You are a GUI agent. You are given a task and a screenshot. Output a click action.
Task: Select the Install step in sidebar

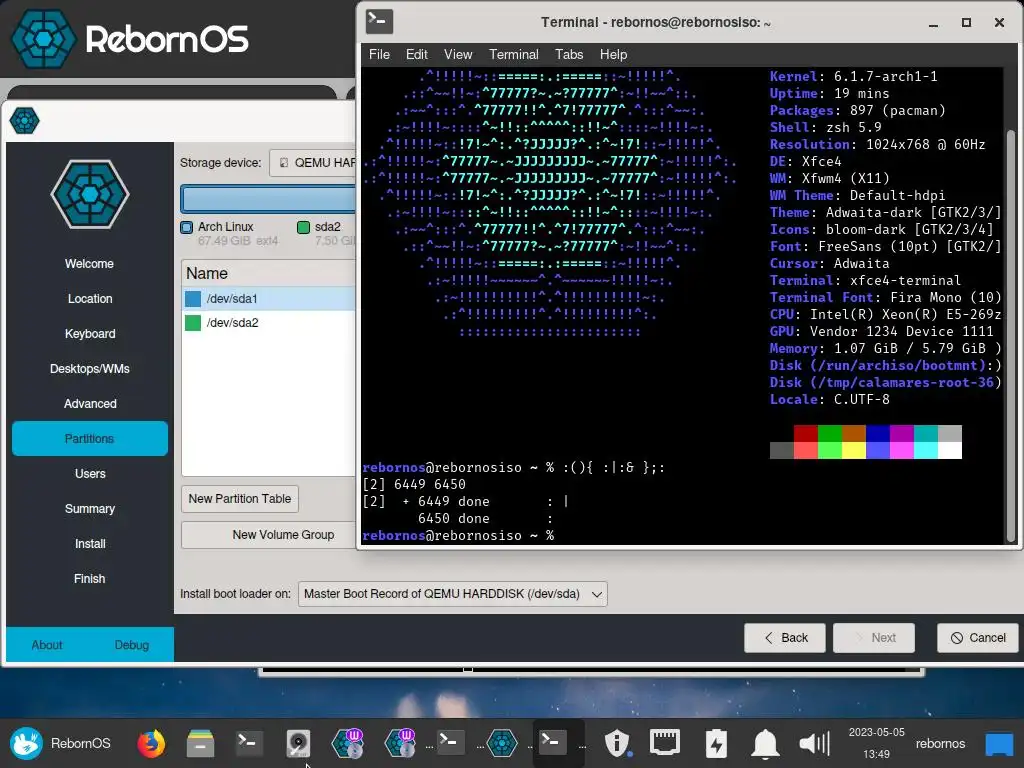click(x=89, y=543)
